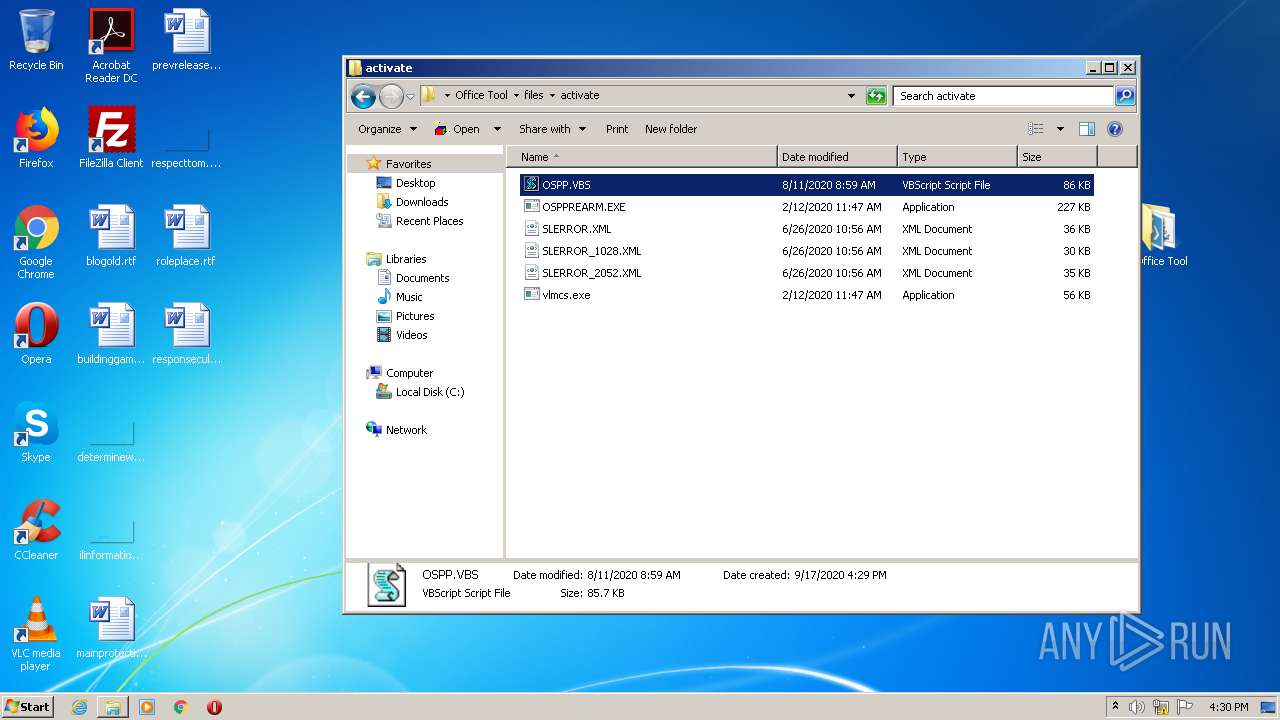
Task: Open Explorer help button
Action: [x=1115, y=129]
